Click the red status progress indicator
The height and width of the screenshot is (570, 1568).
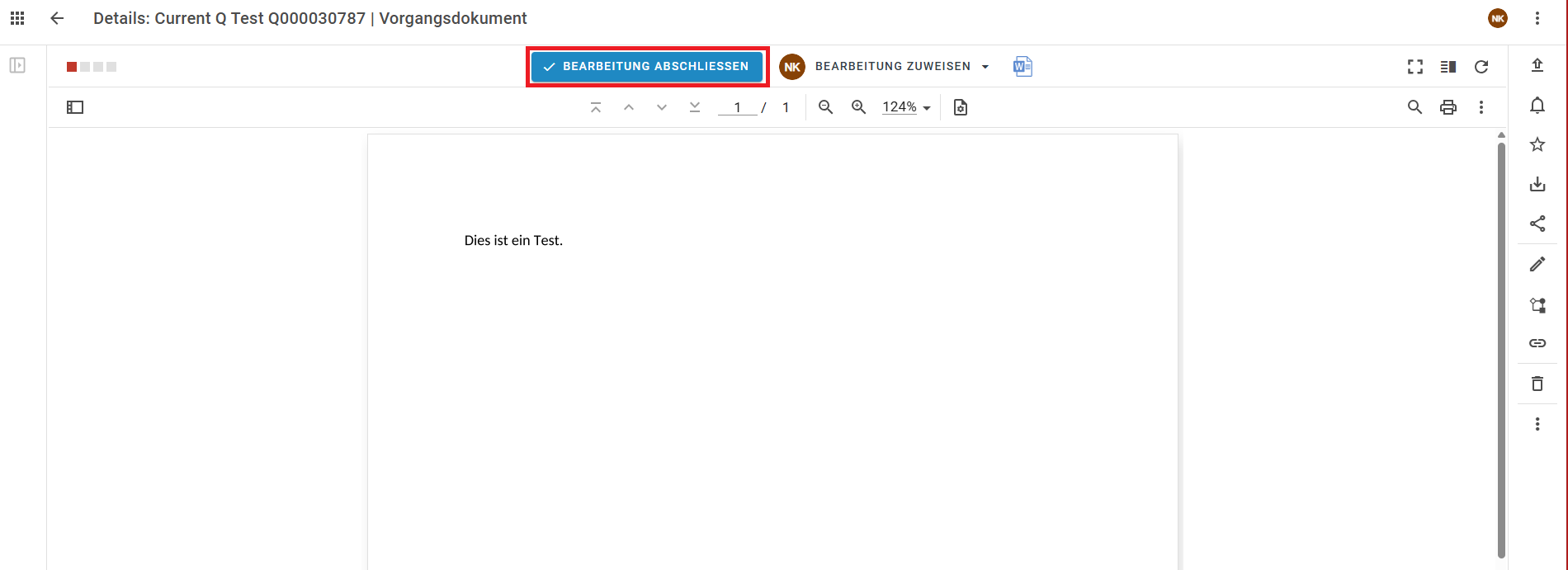[73, 67]
